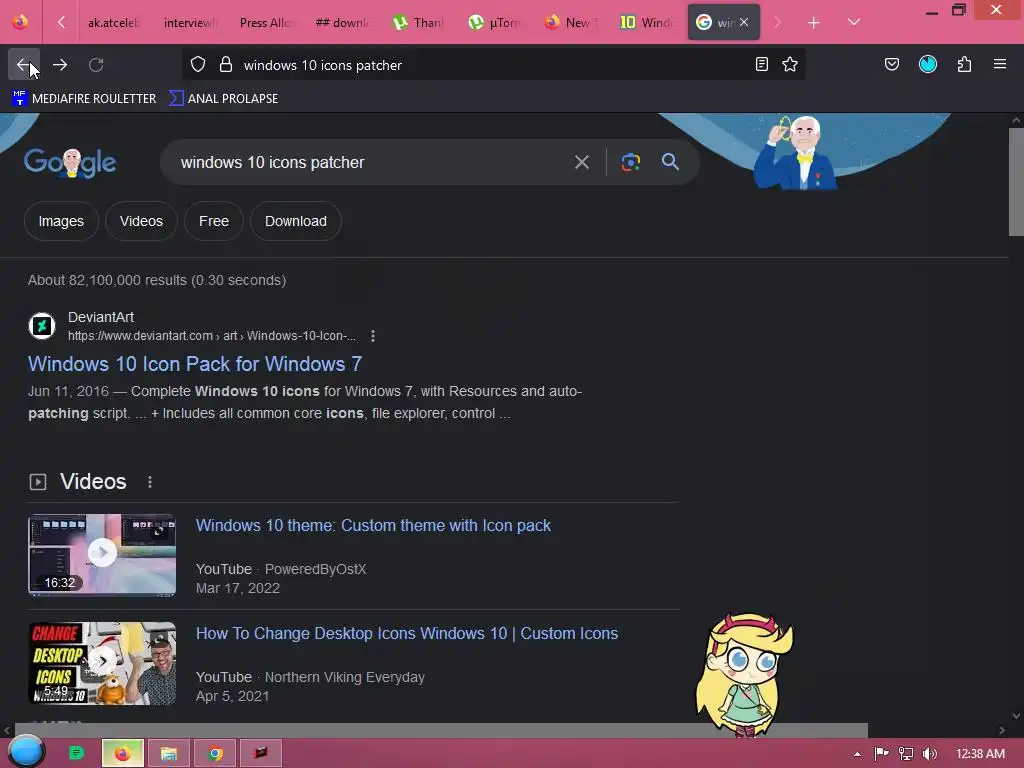Open the Firefox hamburger menu
Viewport: 1024px width, 768px height.
[1000, 64]
